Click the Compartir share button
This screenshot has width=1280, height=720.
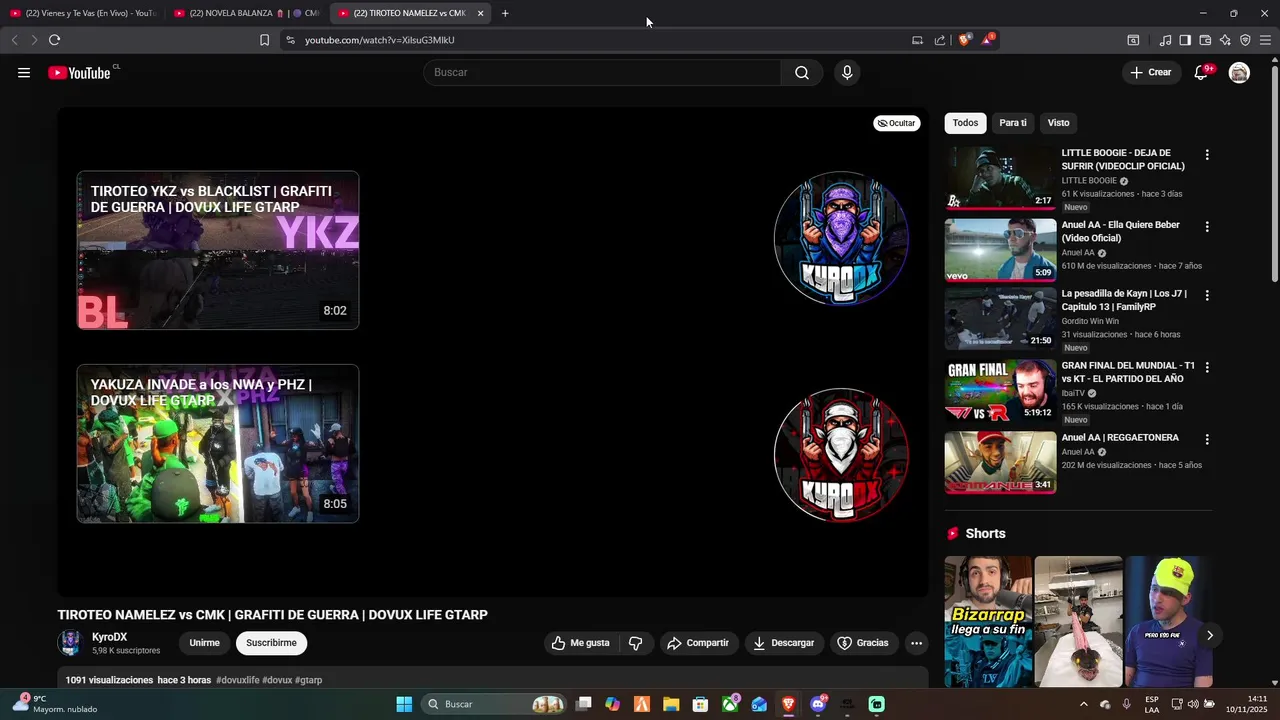pyautogui.click(x=698, y=643)
